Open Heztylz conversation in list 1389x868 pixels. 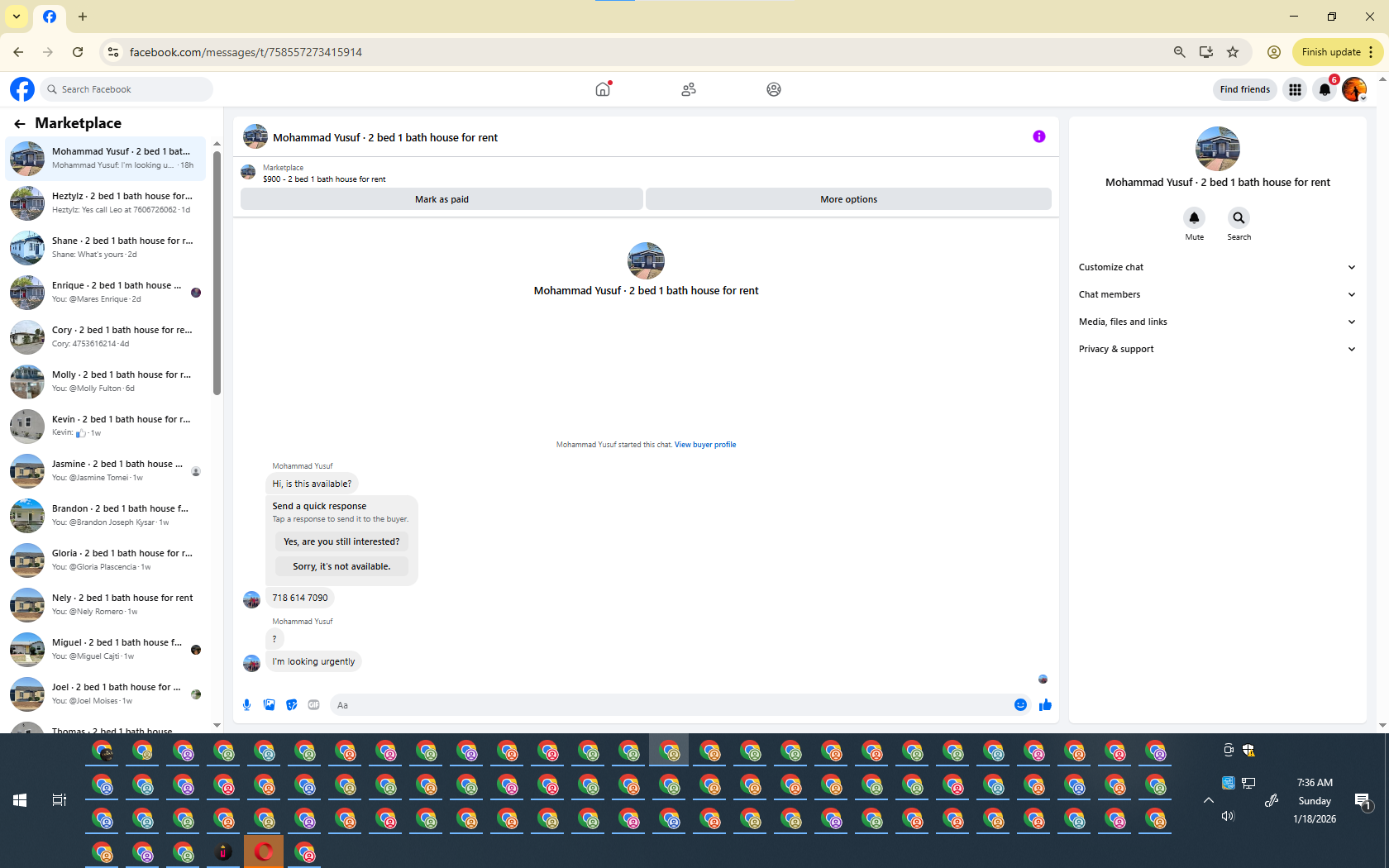click(107, 203)
